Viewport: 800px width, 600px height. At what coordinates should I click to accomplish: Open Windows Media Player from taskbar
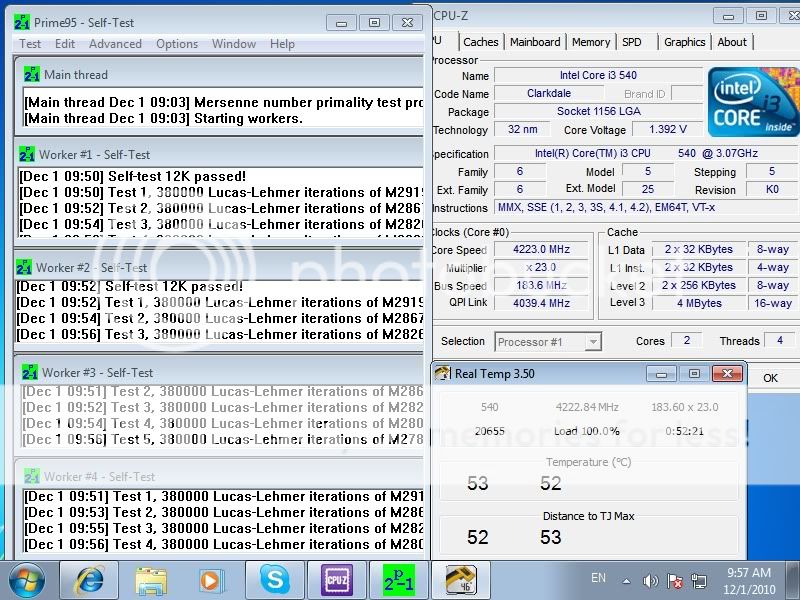coord(211,580)
